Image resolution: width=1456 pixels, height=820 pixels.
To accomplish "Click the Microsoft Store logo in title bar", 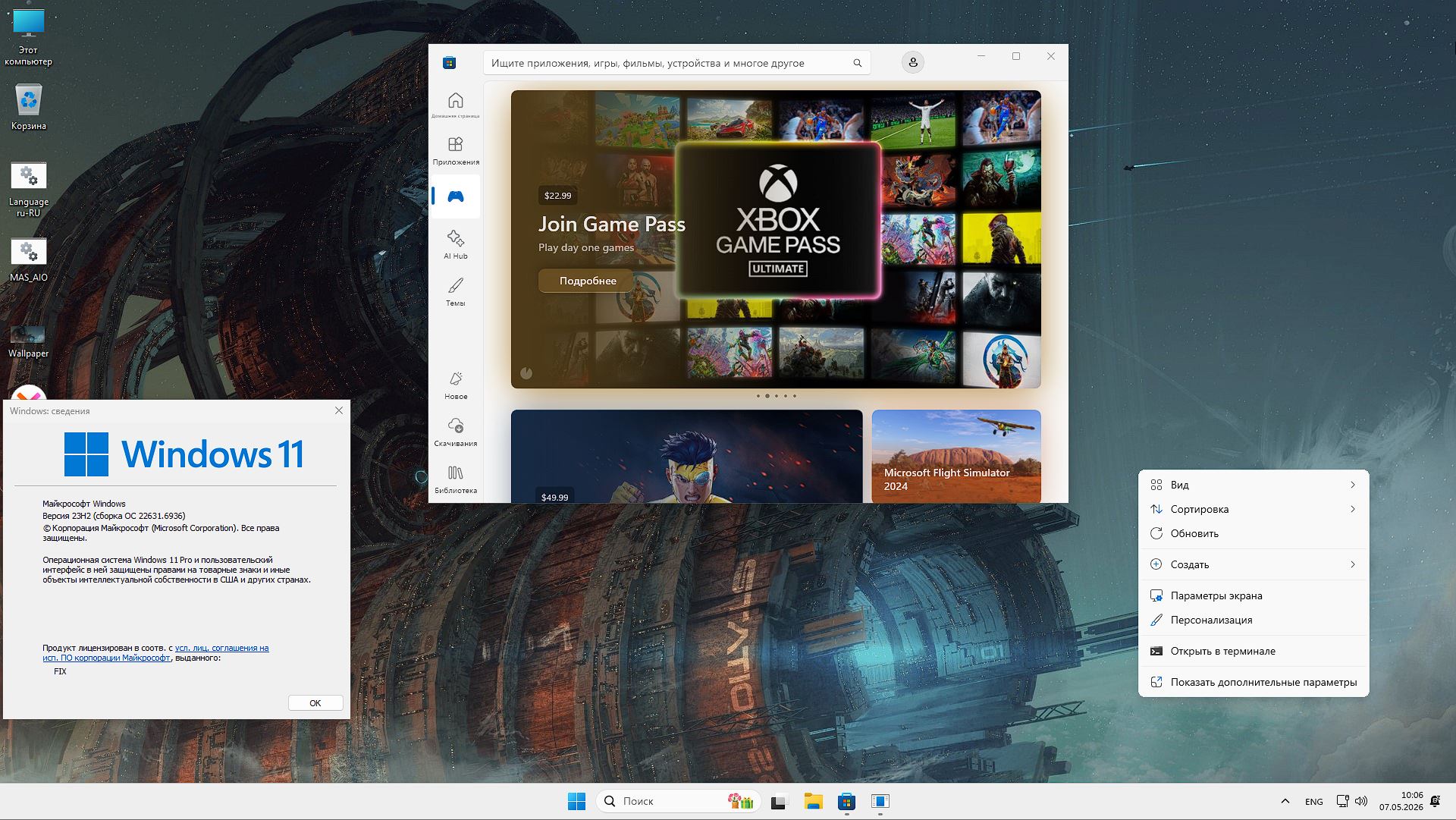I will tap(450, 63).
